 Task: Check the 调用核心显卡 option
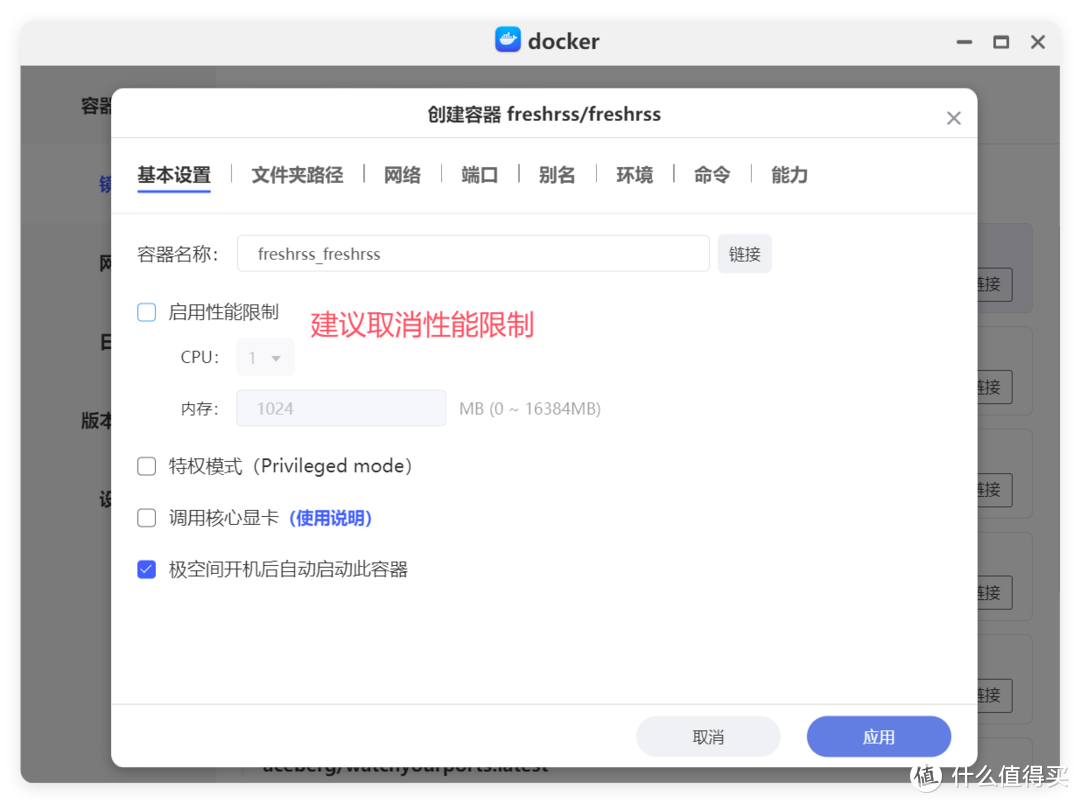146,518
